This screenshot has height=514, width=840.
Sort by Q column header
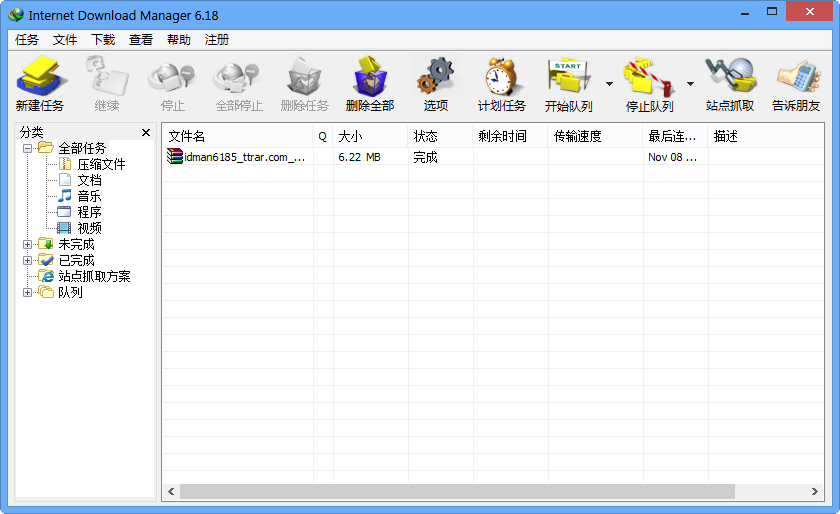coord(322,136)
